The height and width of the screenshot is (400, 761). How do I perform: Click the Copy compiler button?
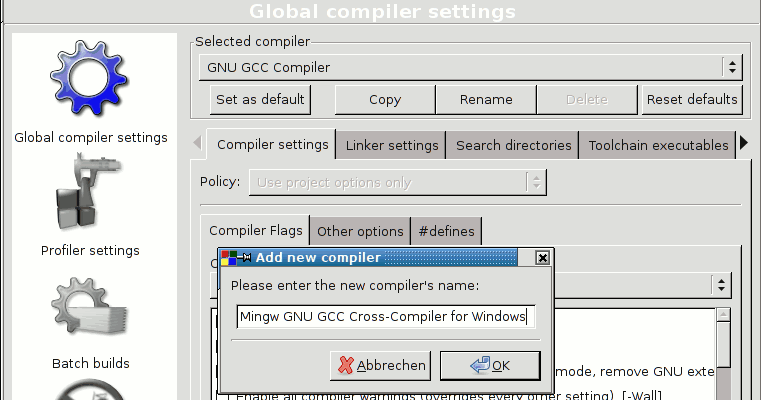click(x=385, y=100)
